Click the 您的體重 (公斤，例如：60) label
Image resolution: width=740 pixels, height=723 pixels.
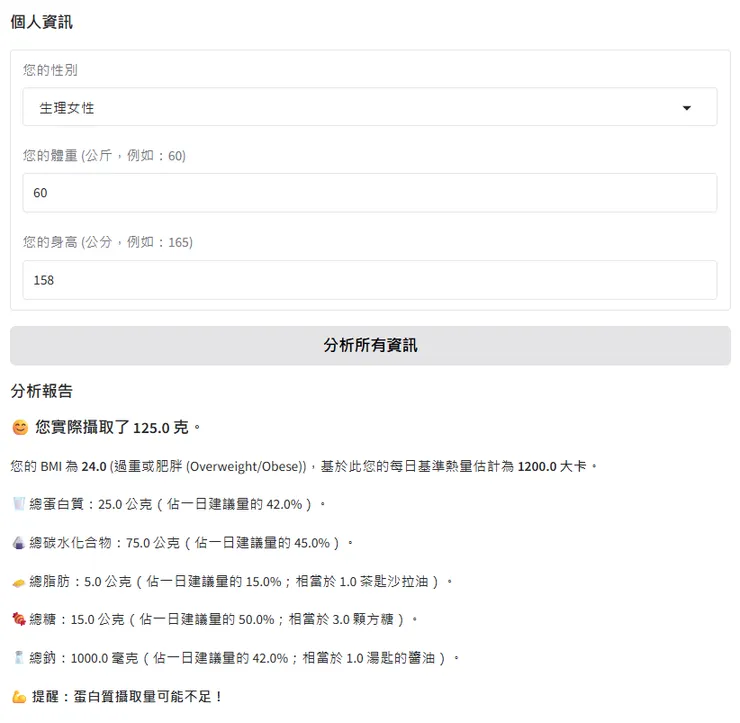pos(104,155)
